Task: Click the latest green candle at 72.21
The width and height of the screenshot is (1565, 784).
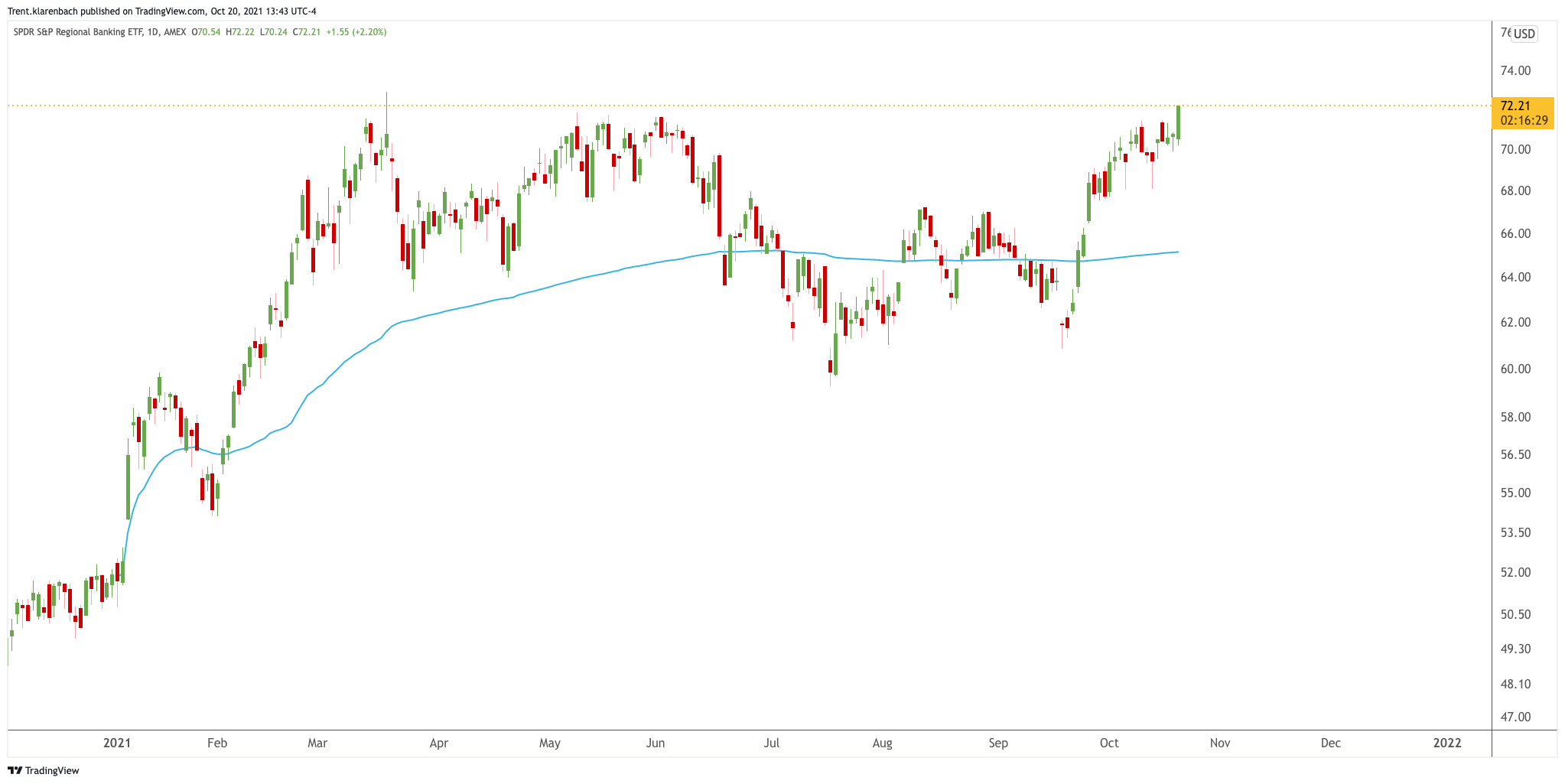Action: (x=1178, y=122)
